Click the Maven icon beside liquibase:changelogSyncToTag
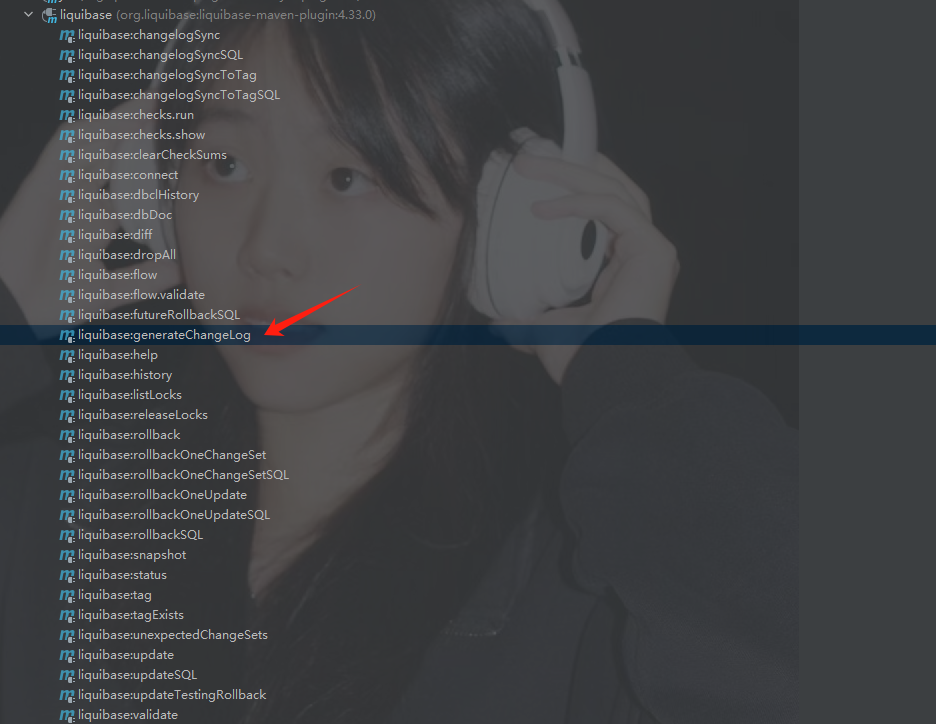 [x=67, y=76]
